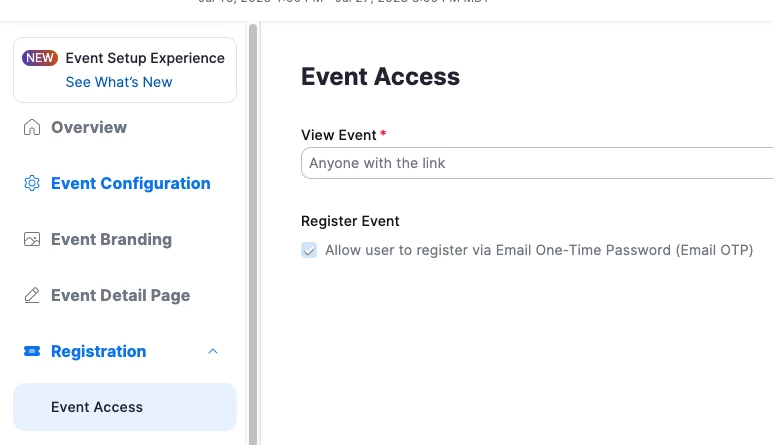Screen dimensions: 773x445
Task: Go to the Overview menu label
Action: click(x=89, y=128)
